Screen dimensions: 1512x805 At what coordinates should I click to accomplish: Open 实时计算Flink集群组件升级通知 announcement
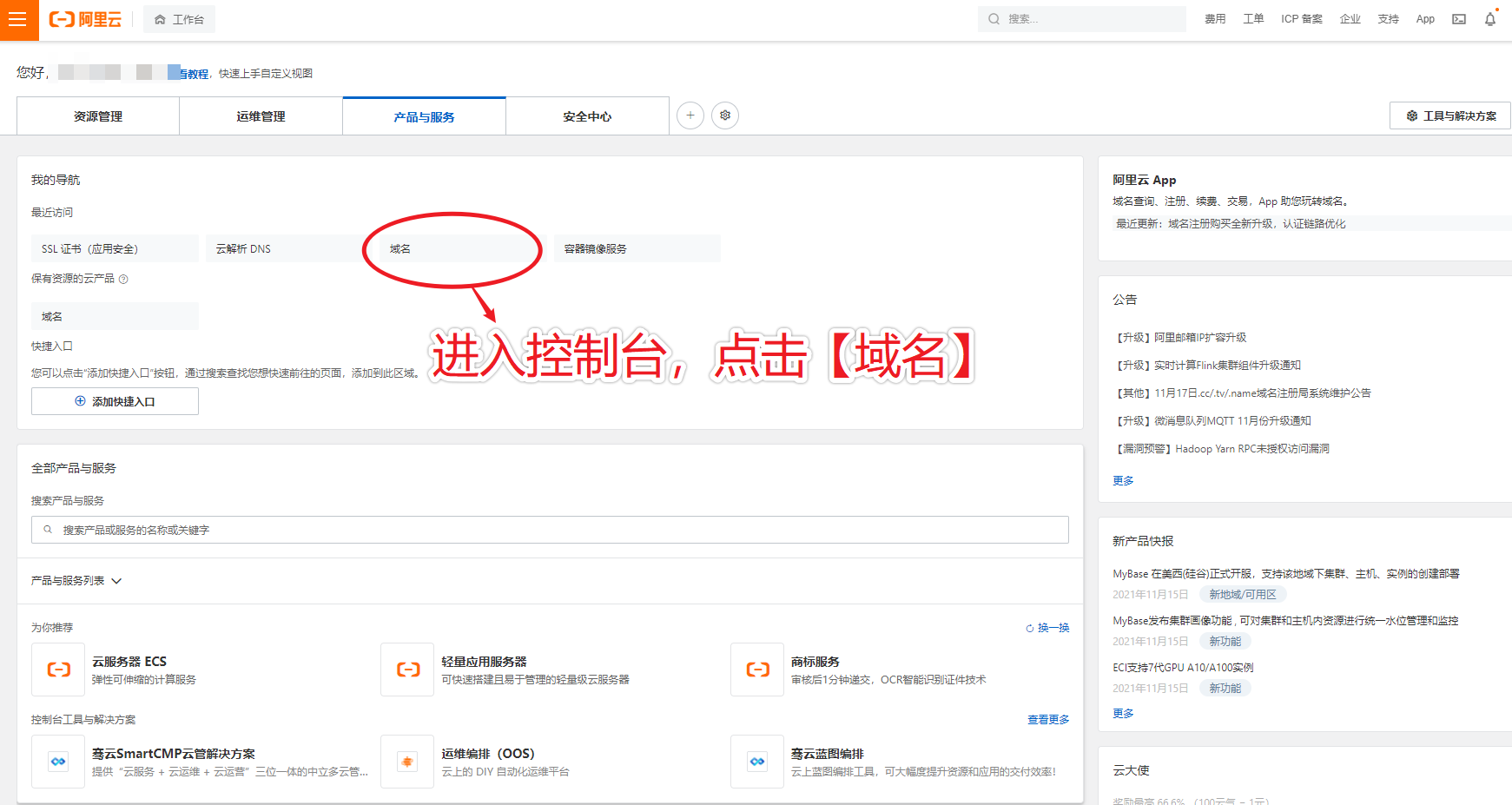(x=1206, y=366)
